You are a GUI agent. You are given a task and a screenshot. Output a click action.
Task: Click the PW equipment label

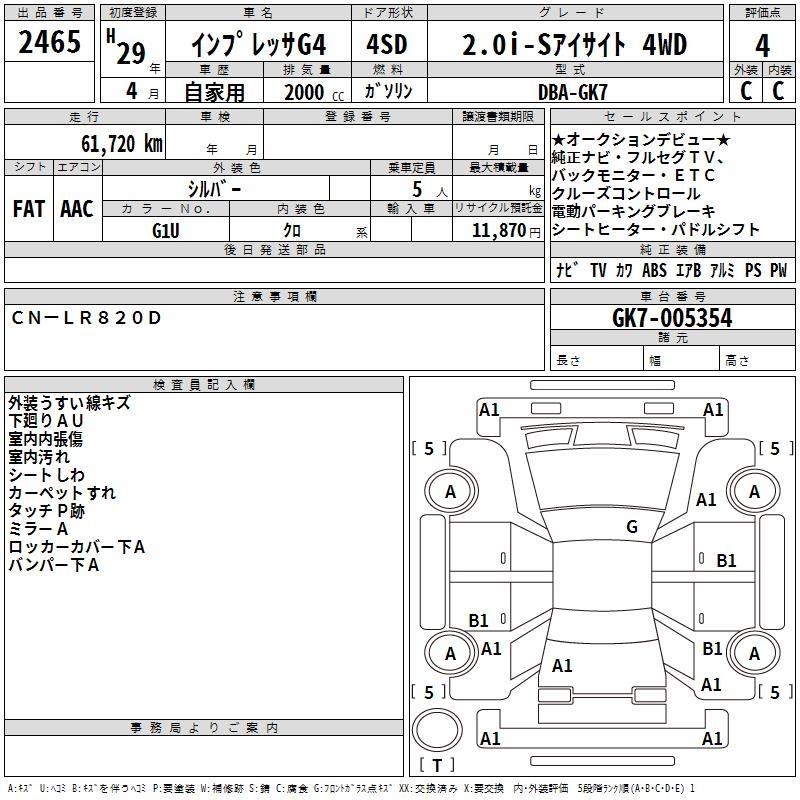click(779, 269)
